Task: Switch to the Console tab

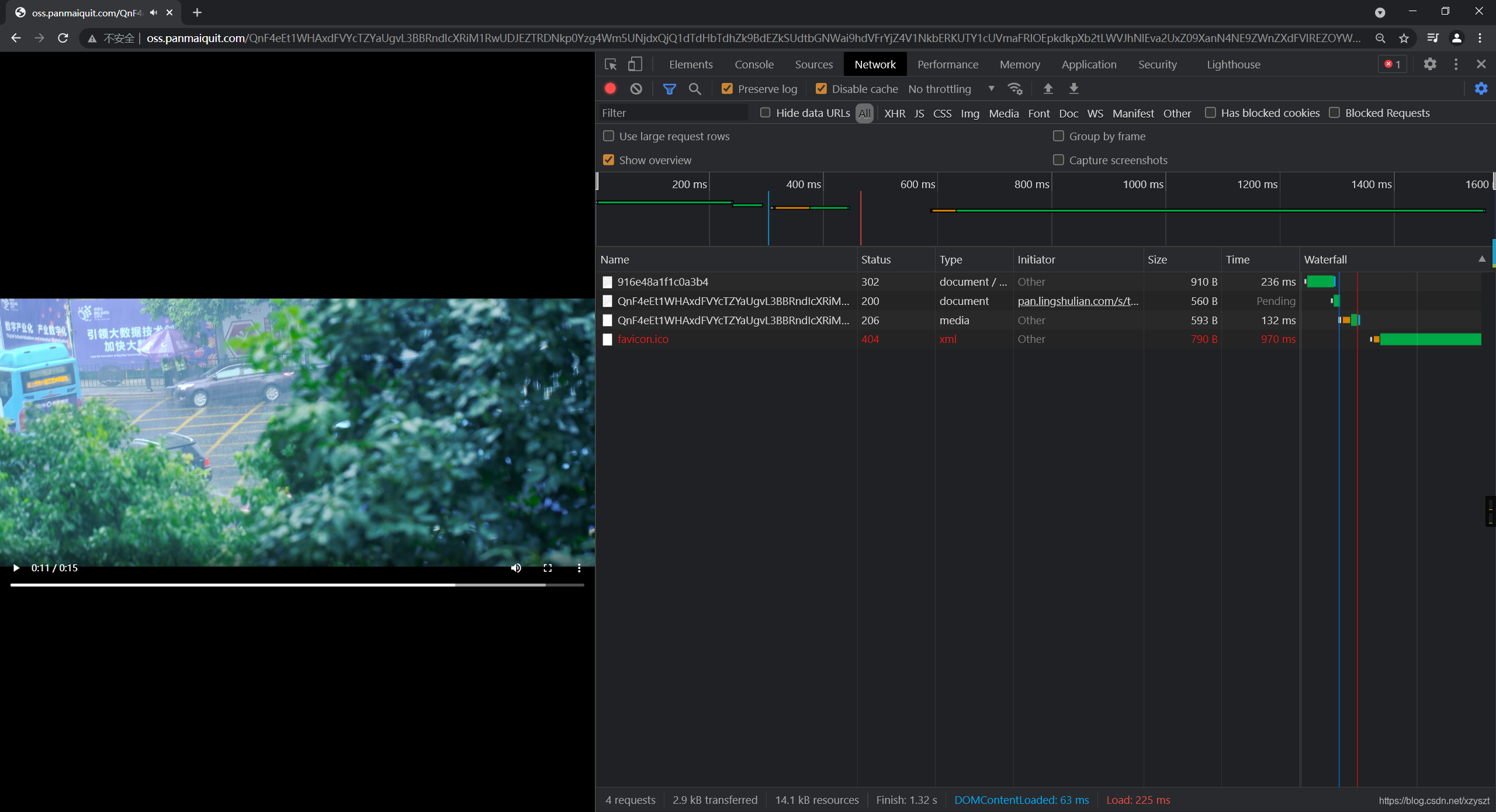Action: coord(754,64)
